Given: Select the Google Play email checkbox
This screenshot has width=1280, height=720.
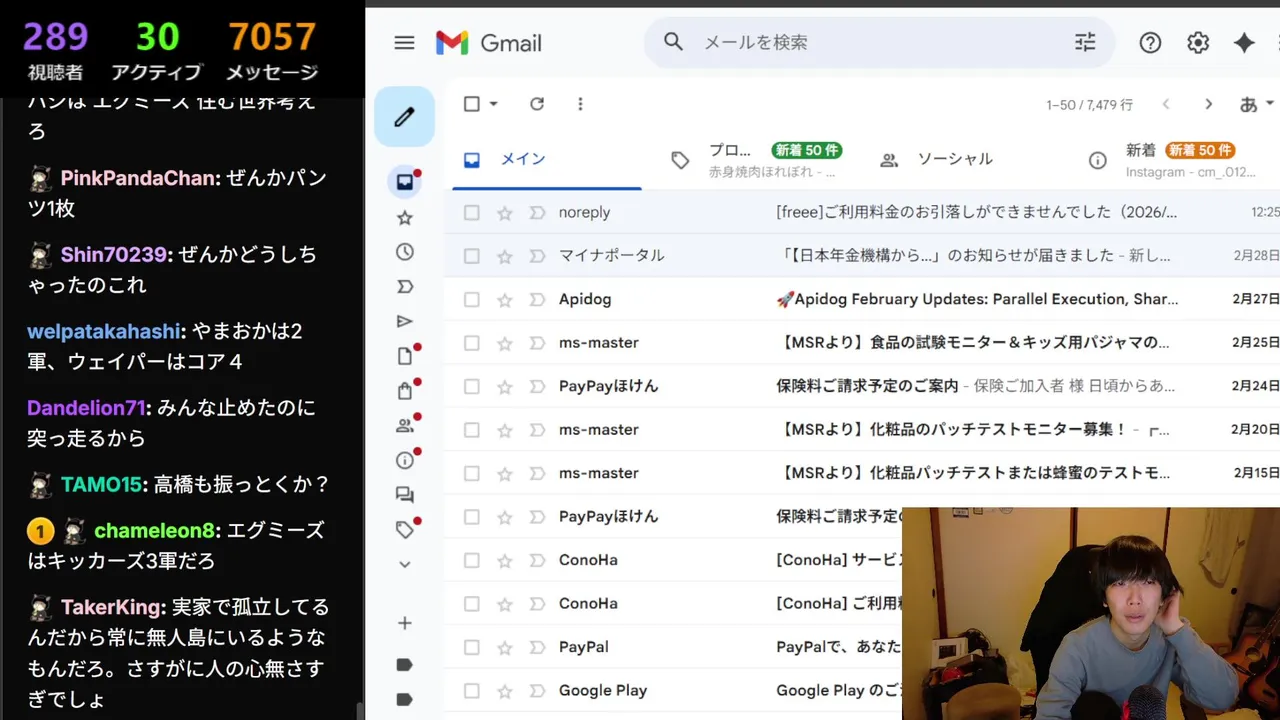Looking at the screenshot, I should 472,690.
